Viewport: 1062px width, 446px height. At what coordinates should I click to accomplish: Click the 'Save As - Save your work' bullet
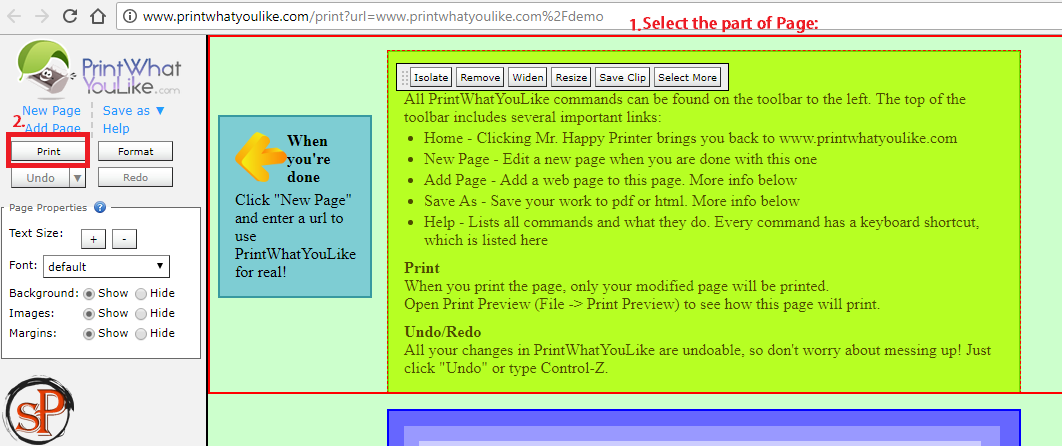612,201
